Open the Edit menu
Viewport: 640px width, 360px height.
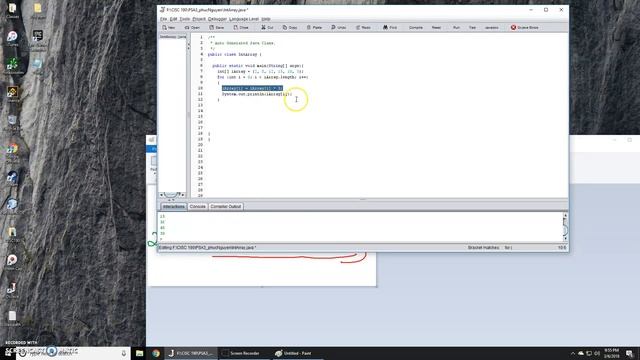(173, 19)
